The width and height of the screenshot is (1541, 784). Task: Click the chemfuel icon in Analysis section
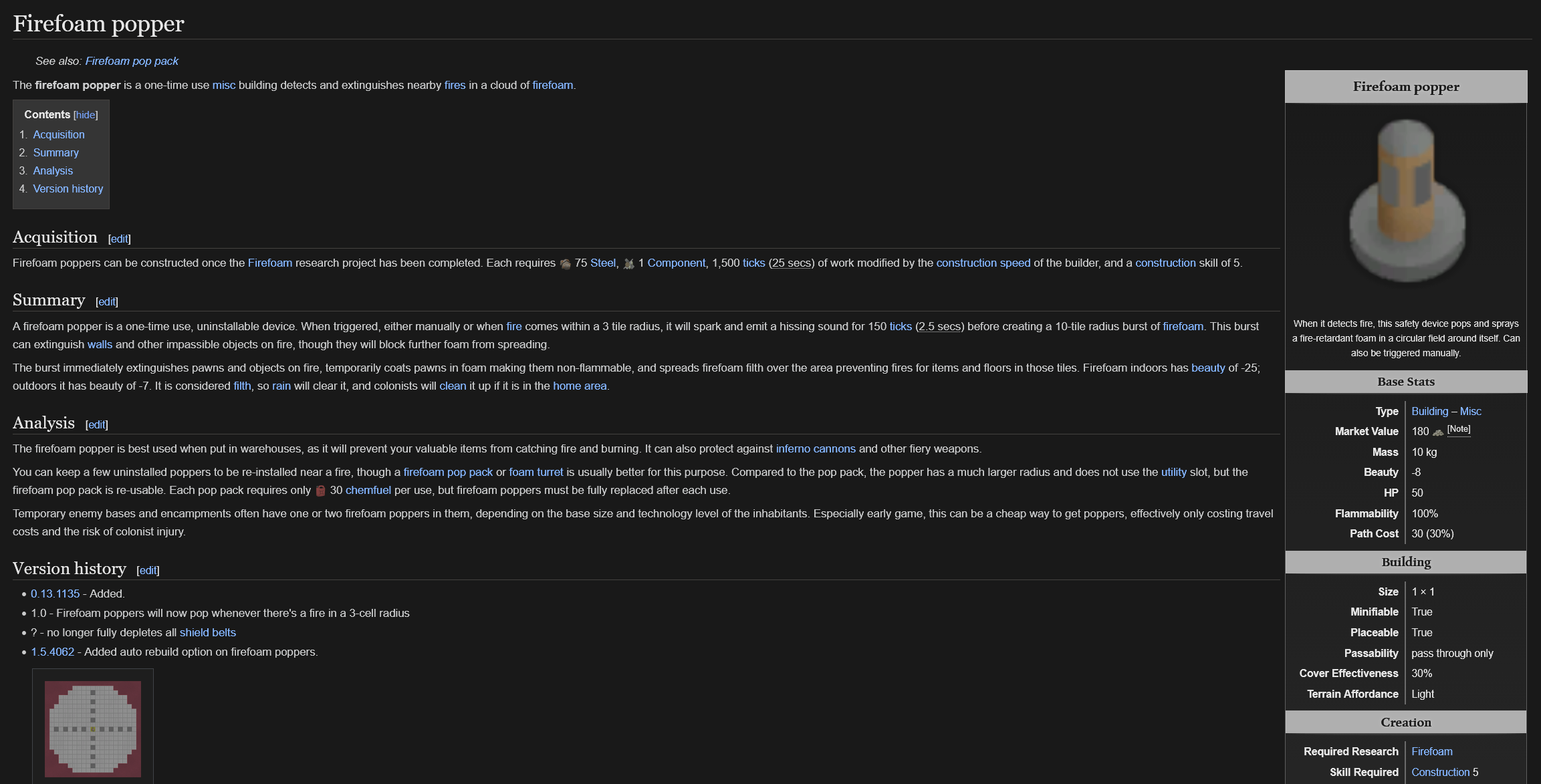pyautogui.click(x=320, y=491)
